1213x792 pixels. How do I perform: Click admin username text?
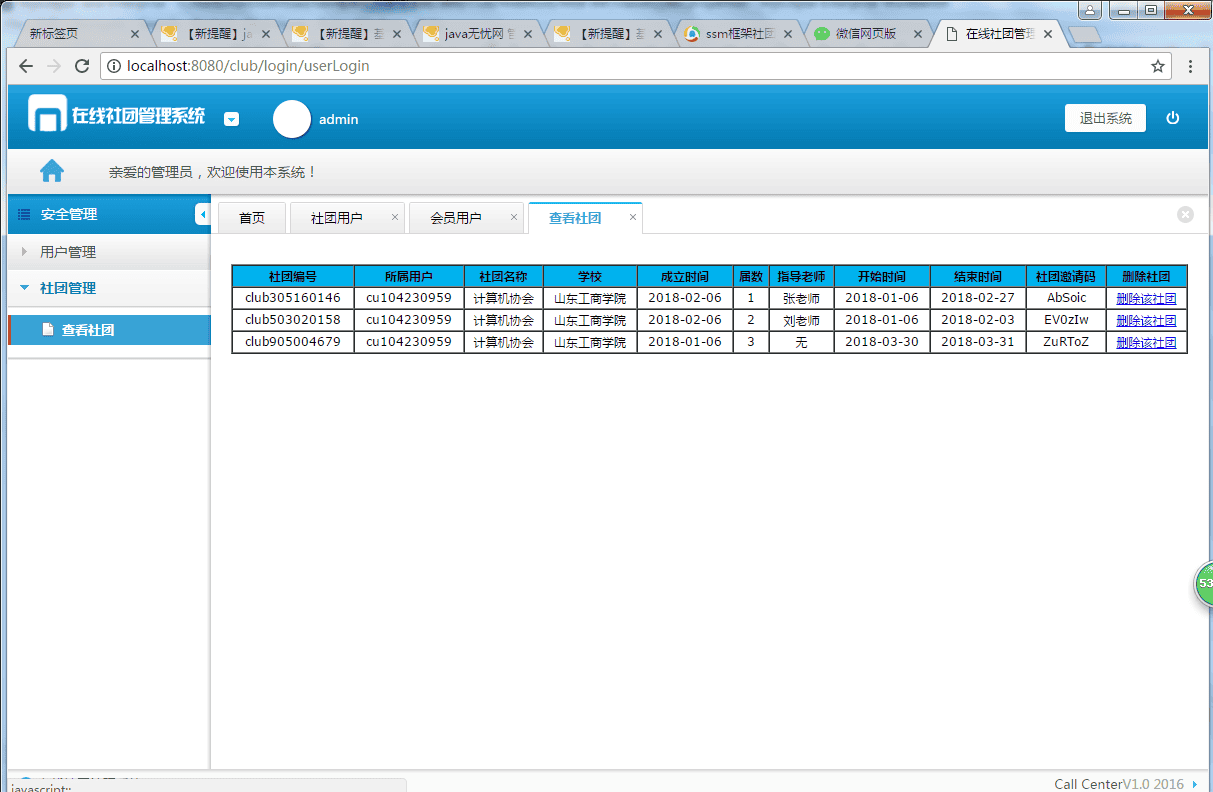[338, 119]
